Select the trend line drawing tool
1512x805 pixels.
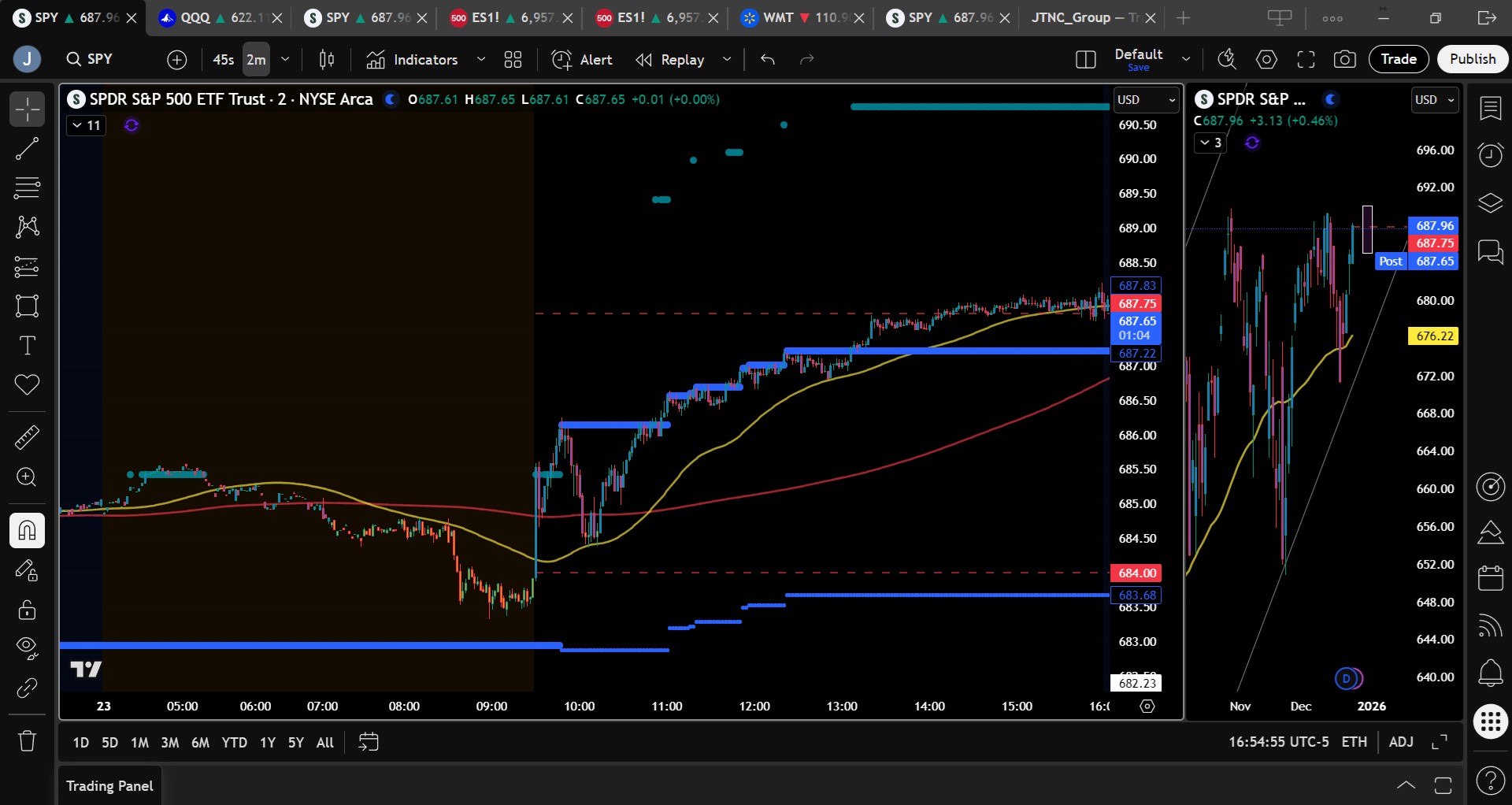27,149
